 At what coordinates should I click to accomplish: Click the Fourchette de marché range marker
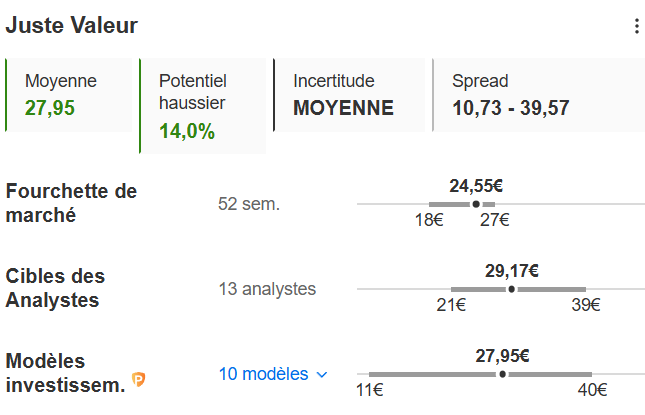pyautogui.click(x=476, y=204)
